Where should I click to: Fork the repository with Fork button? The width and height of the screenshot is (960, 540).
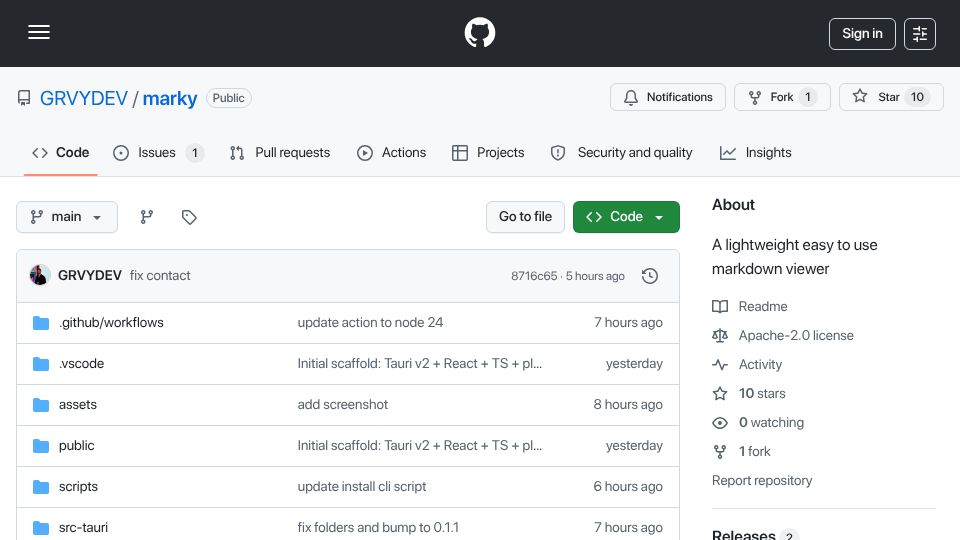click(x=782, y=97)
